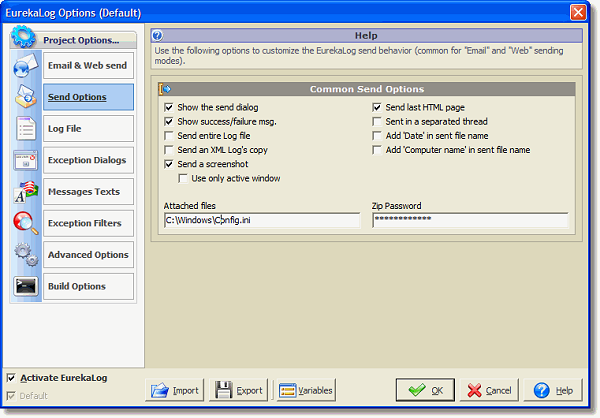Click the Zip Password input field
600x418 pixels.
pyautogui.click(x=470, y=220)
